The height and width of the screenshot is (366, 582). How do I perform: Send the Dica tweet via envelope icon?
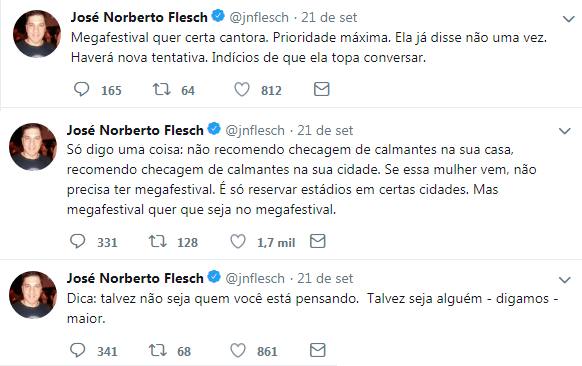click(x=317, y=350)
